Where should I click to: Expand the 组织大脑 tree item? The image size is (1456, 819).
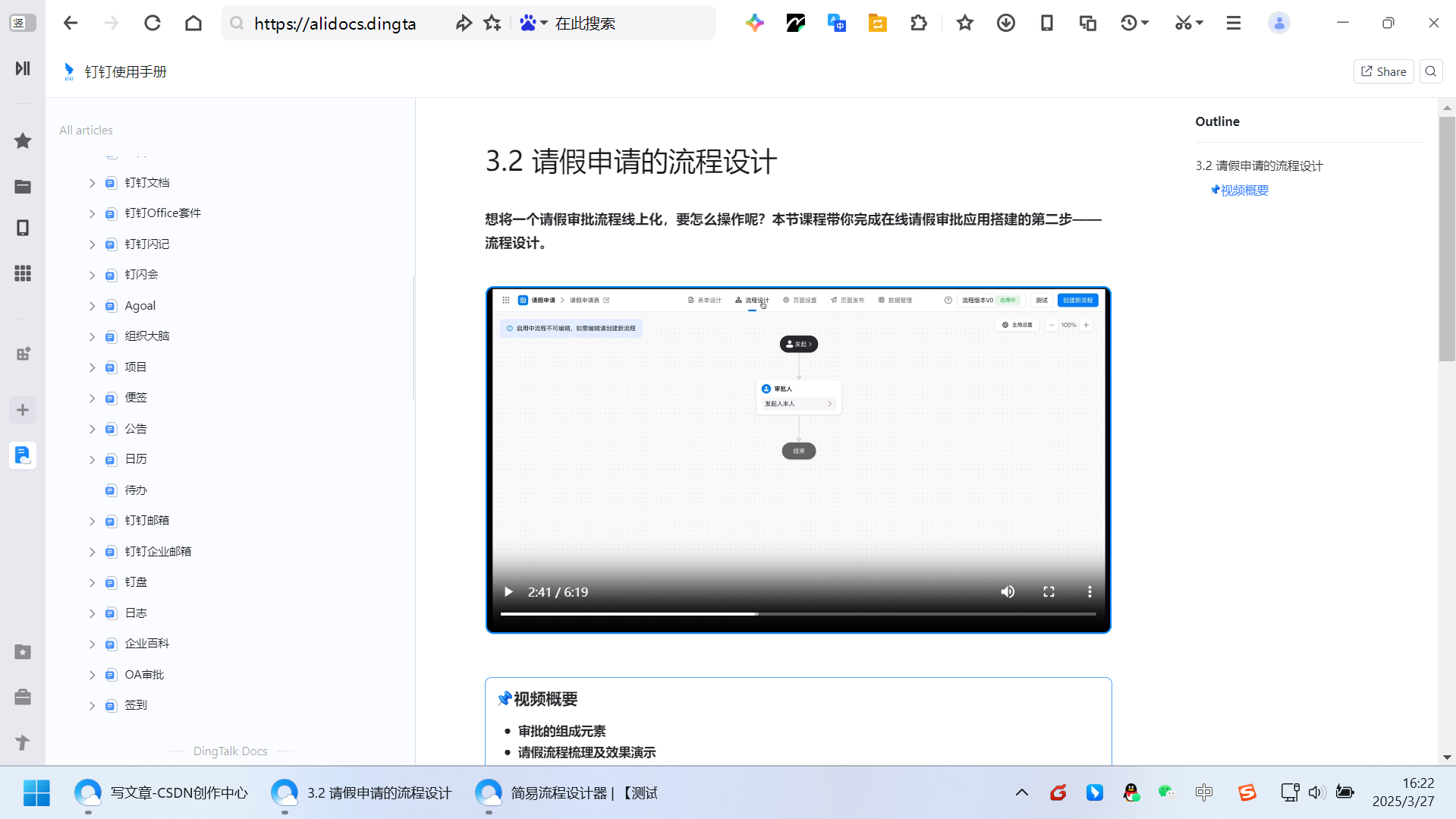tap(92, 336)
